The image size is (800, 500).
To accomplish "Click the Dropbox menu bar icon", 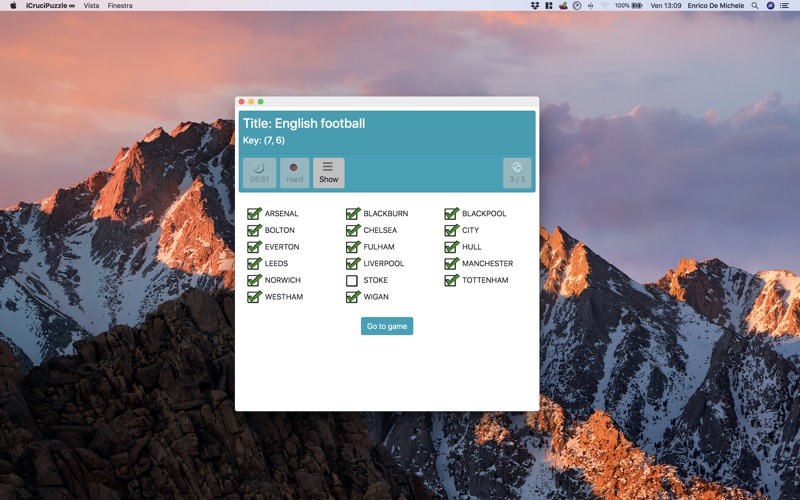I will click(535, 6).
